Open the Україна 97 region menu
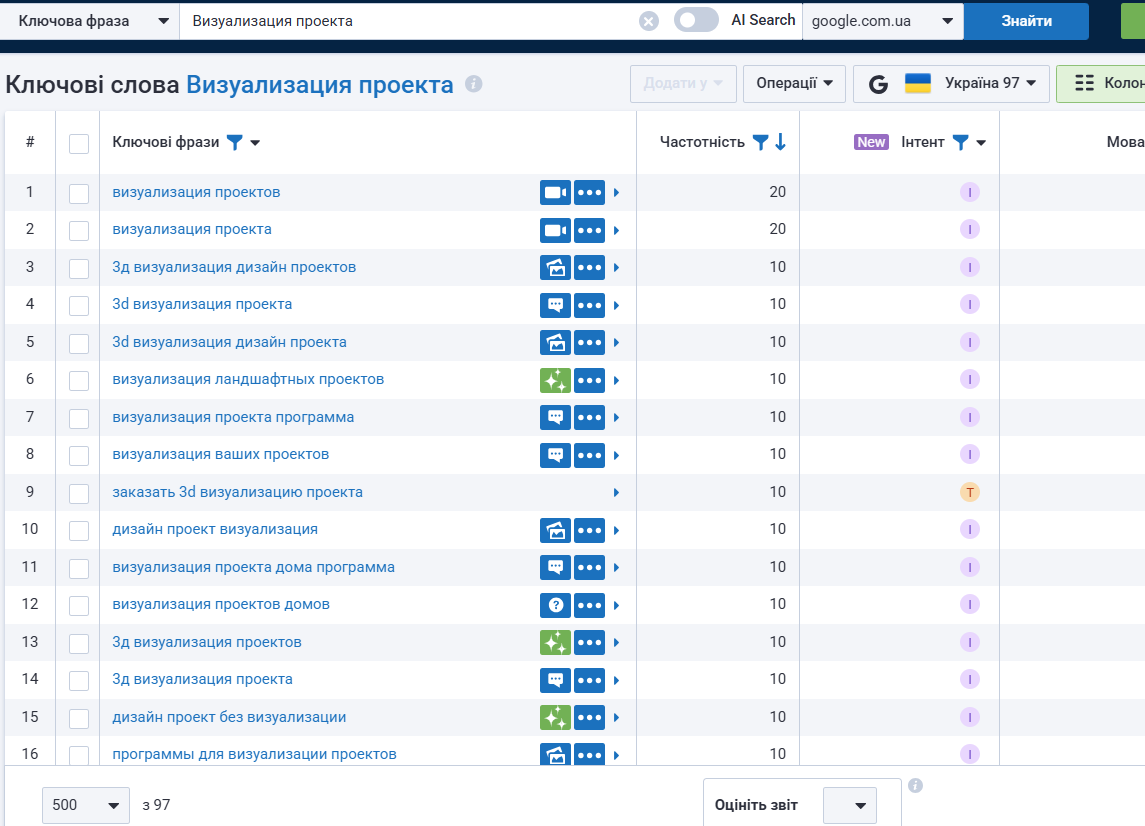 tap(951, 83)
